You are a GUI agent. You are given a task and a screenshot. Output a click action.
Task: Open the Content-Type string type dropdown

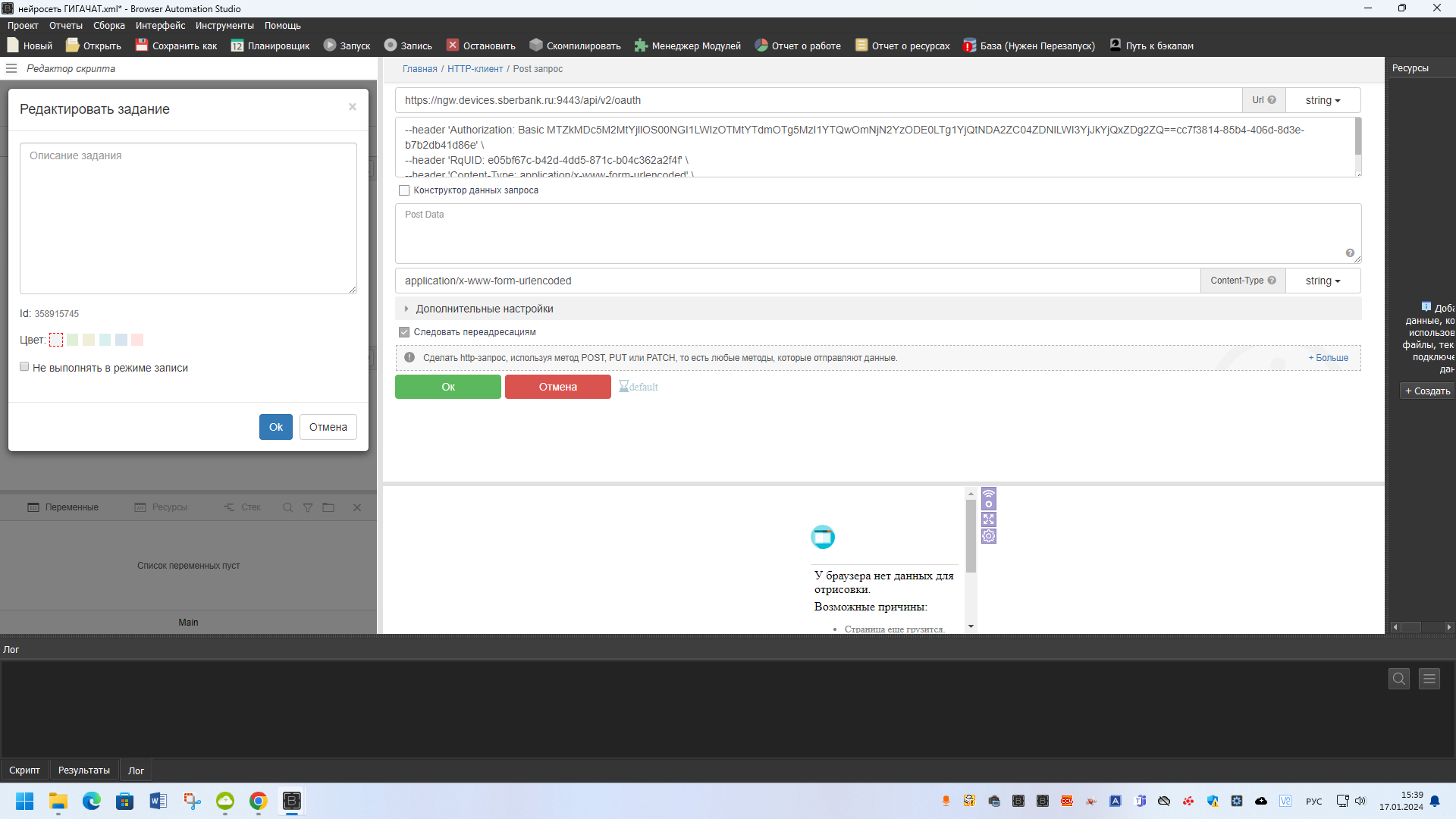[1323, 281]
